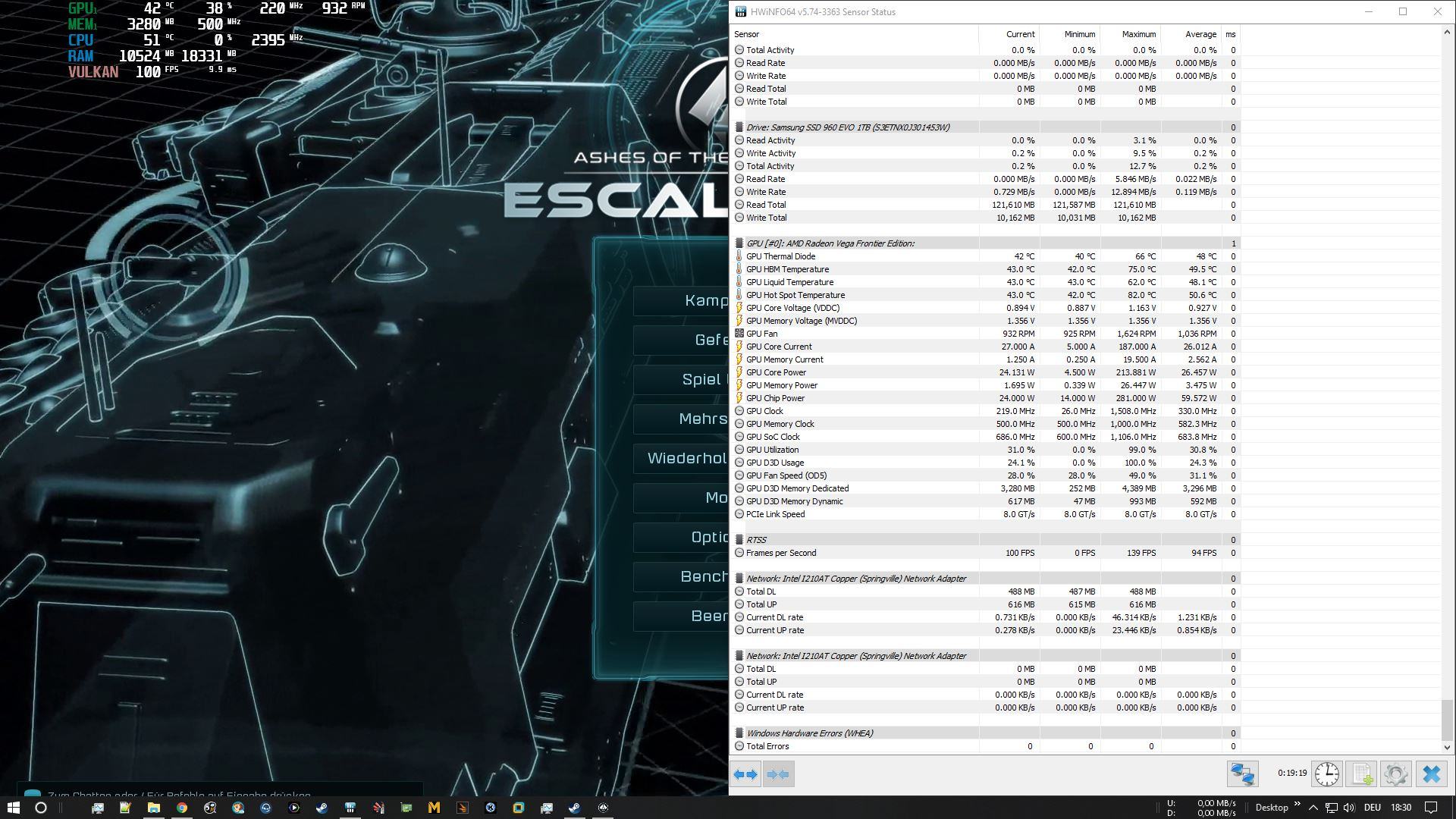Launch Google Chrome from taskbar
This screenshot has height=819, width=1456.
(x=182, y=808)
